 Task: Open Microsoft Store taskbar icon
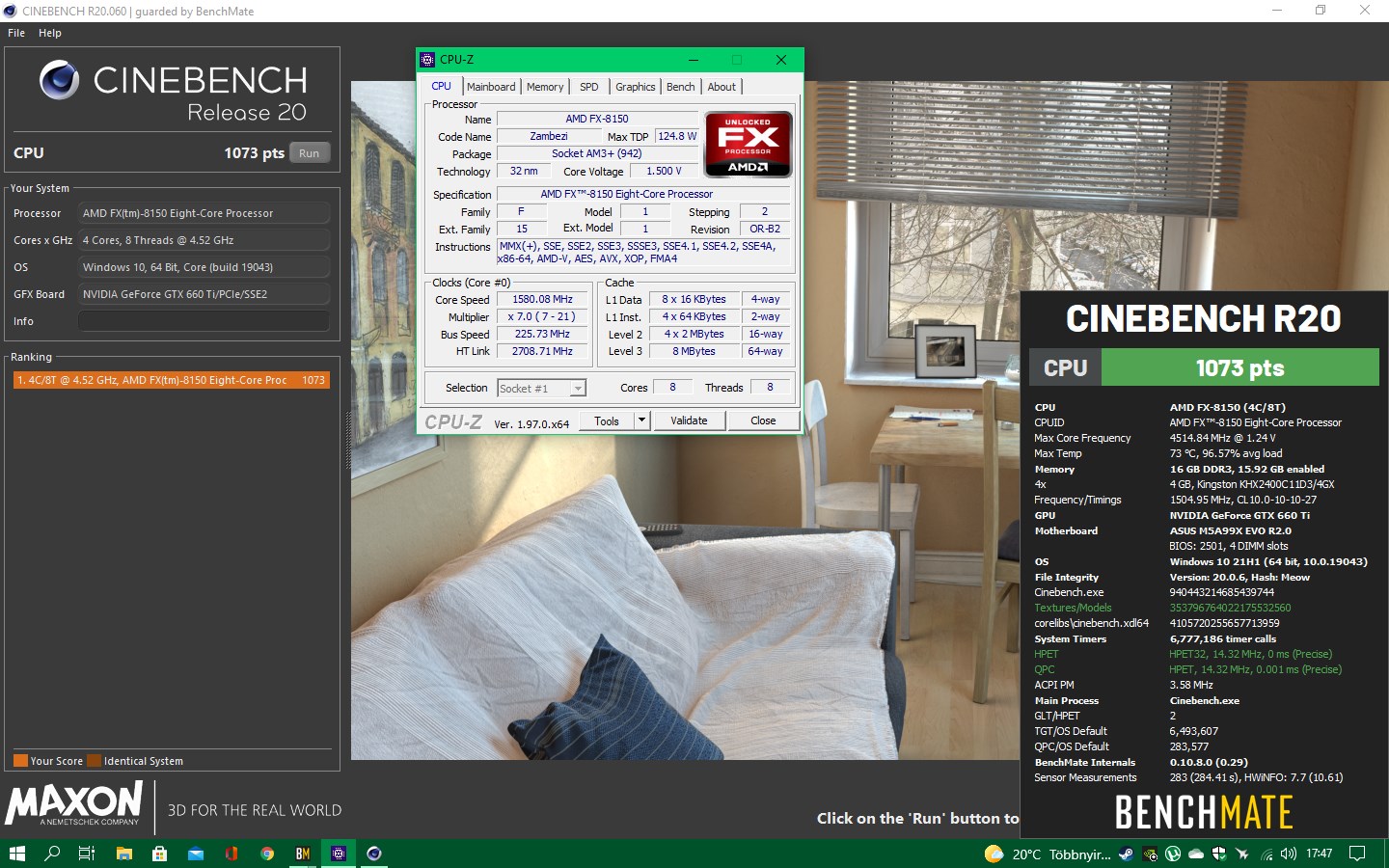(x=159, y=854)
